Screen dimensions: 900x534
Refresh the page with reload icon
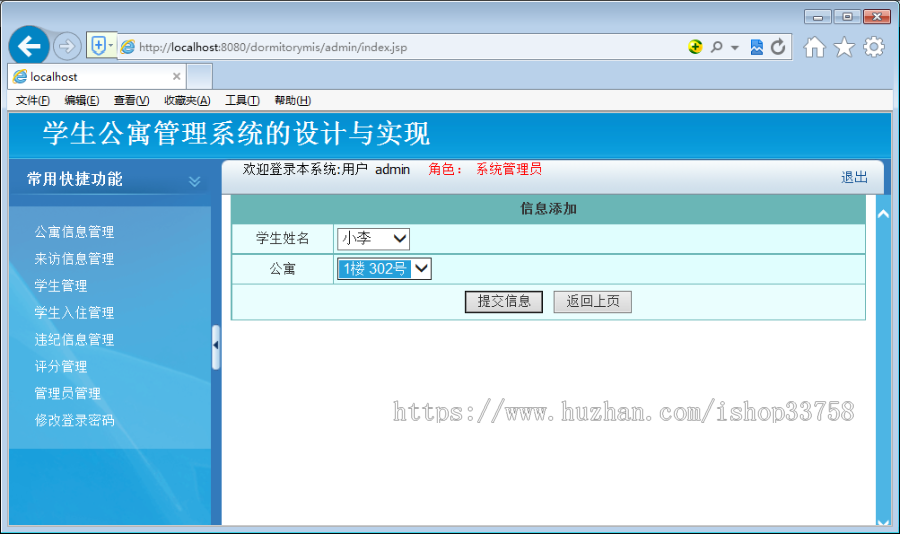[778, 47]
